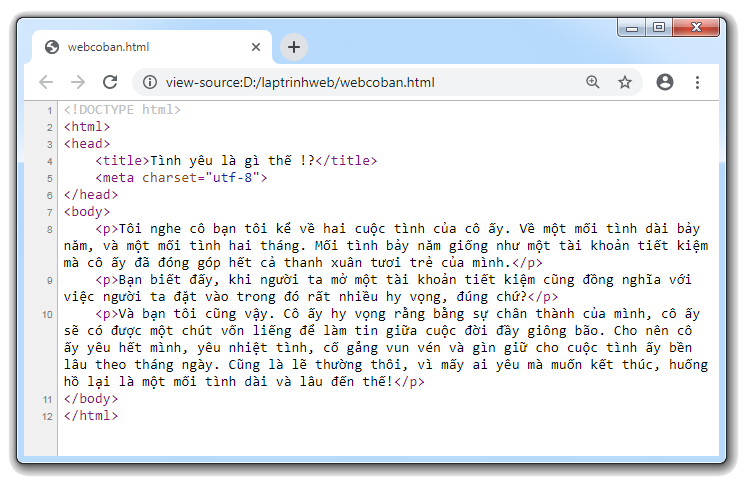Click the back navigation arrow
Screen dimensions: 748x484
point(46,82)
